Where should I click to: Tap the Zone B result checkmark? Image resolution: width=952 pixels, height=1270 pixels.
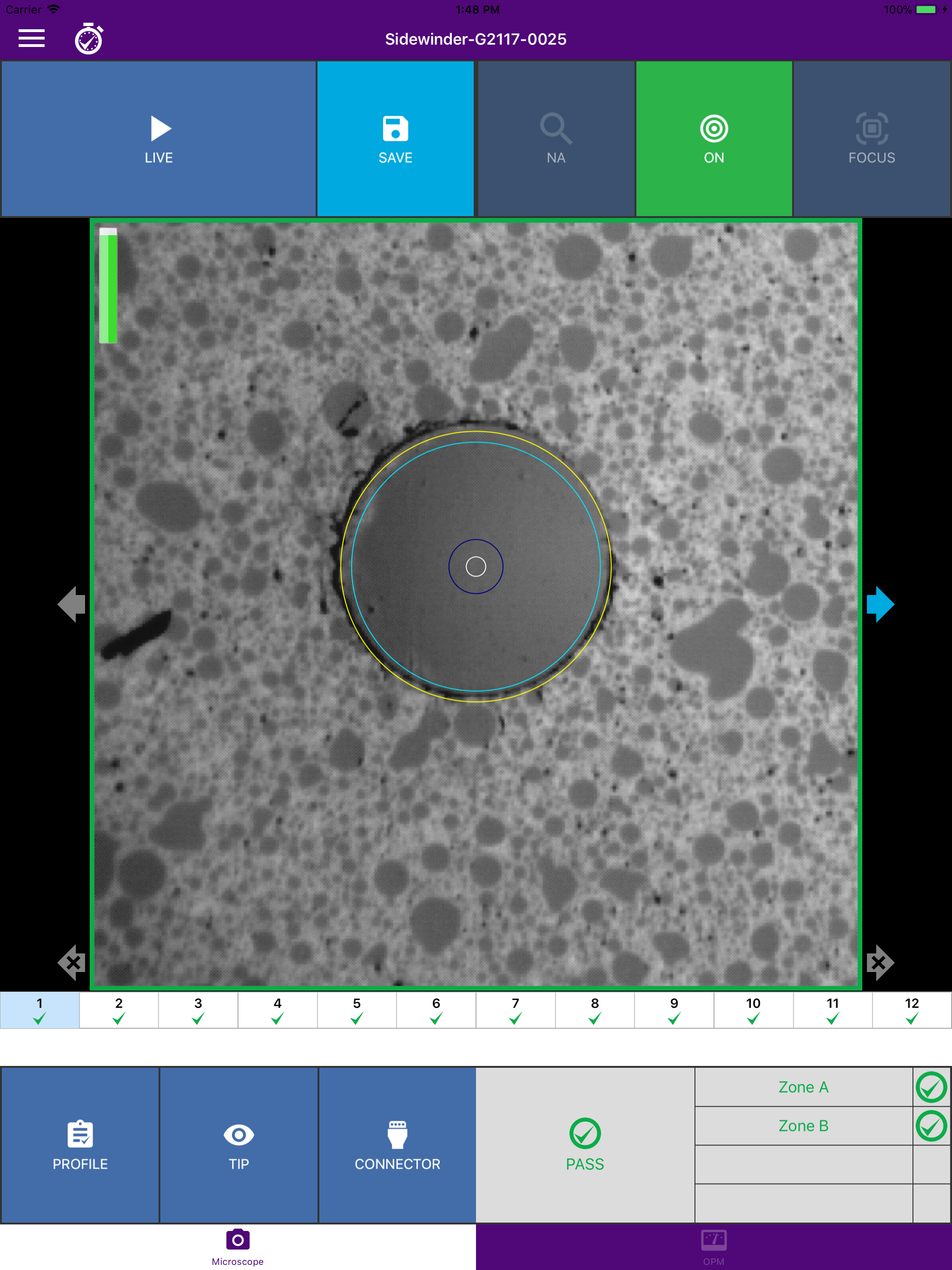point(931,1126)
